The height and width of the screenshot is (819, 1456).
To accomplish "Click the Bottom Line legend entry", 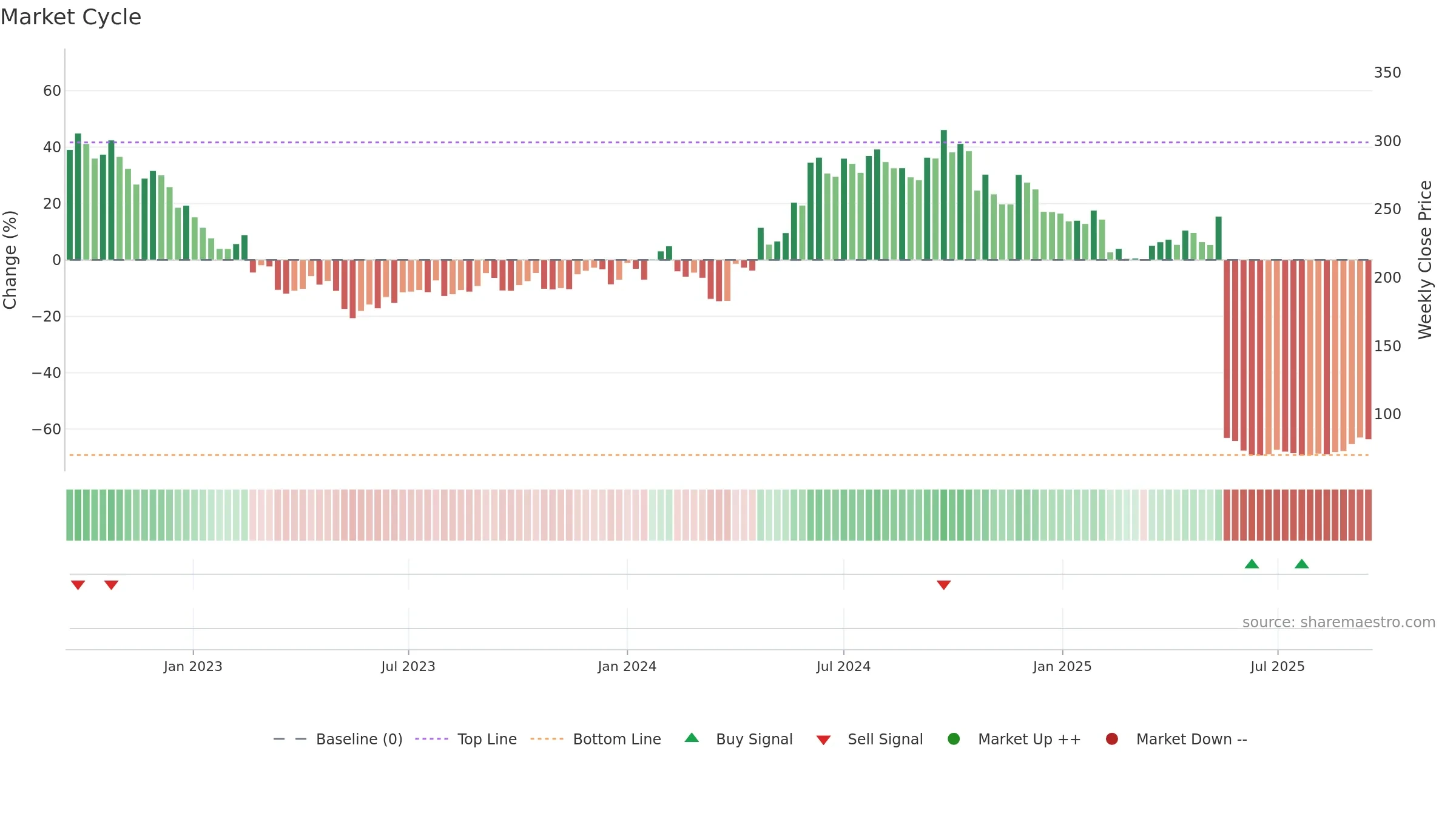I will pos(596,739).
